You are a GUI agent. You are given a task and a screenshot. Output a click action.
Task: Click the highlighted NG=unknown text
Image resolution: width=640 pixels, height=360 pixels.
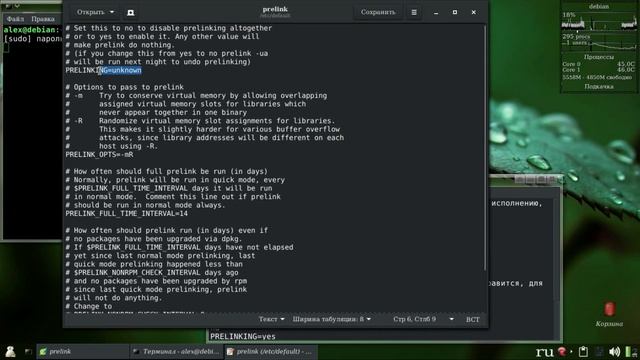[120, 71]
